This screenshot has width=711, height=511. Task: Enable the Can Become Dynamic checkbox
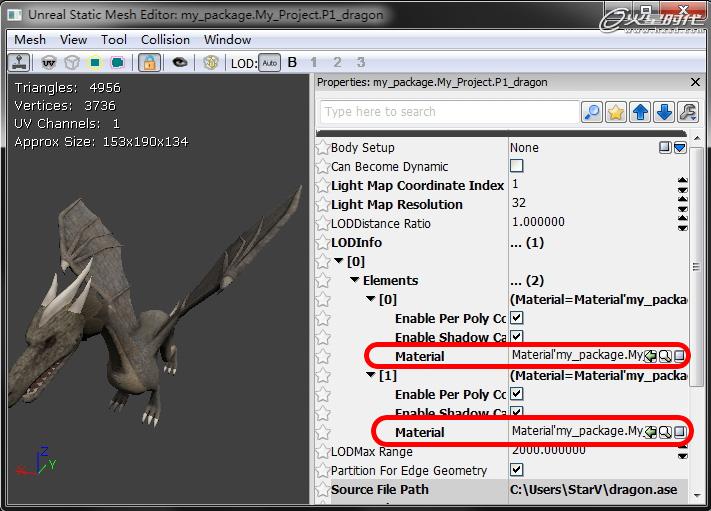[517, 166]
